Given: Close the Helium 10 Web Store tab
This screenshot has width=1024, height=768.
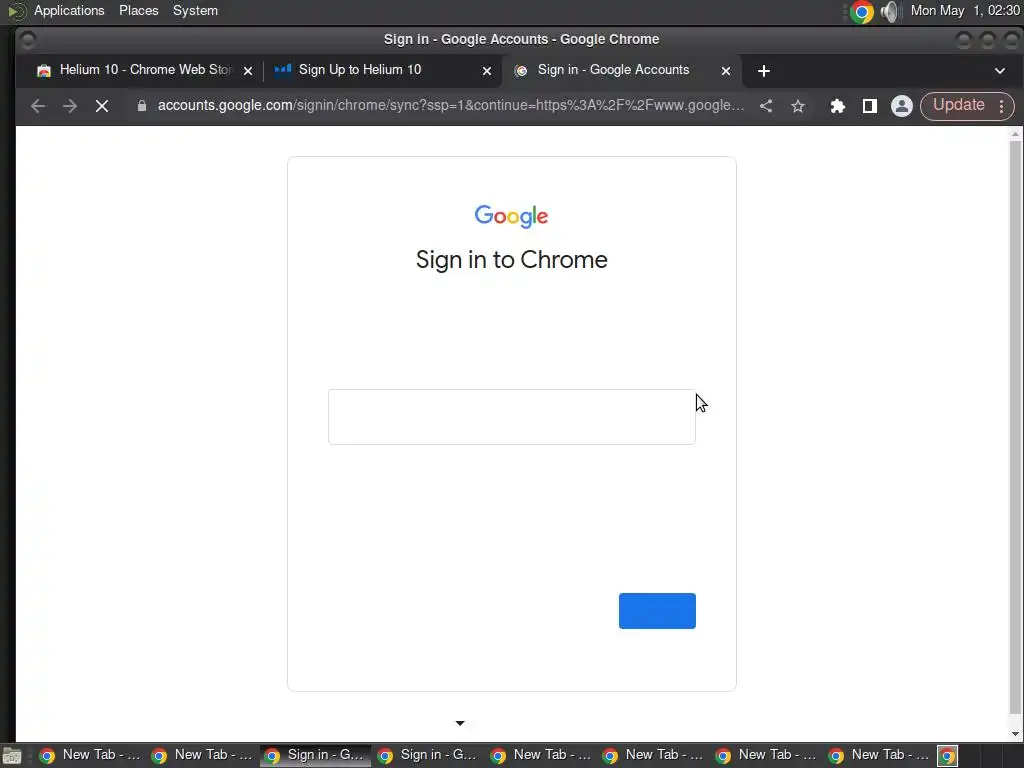Looking at the screenshot, I should pyautogui.click(x=248, y=71).
